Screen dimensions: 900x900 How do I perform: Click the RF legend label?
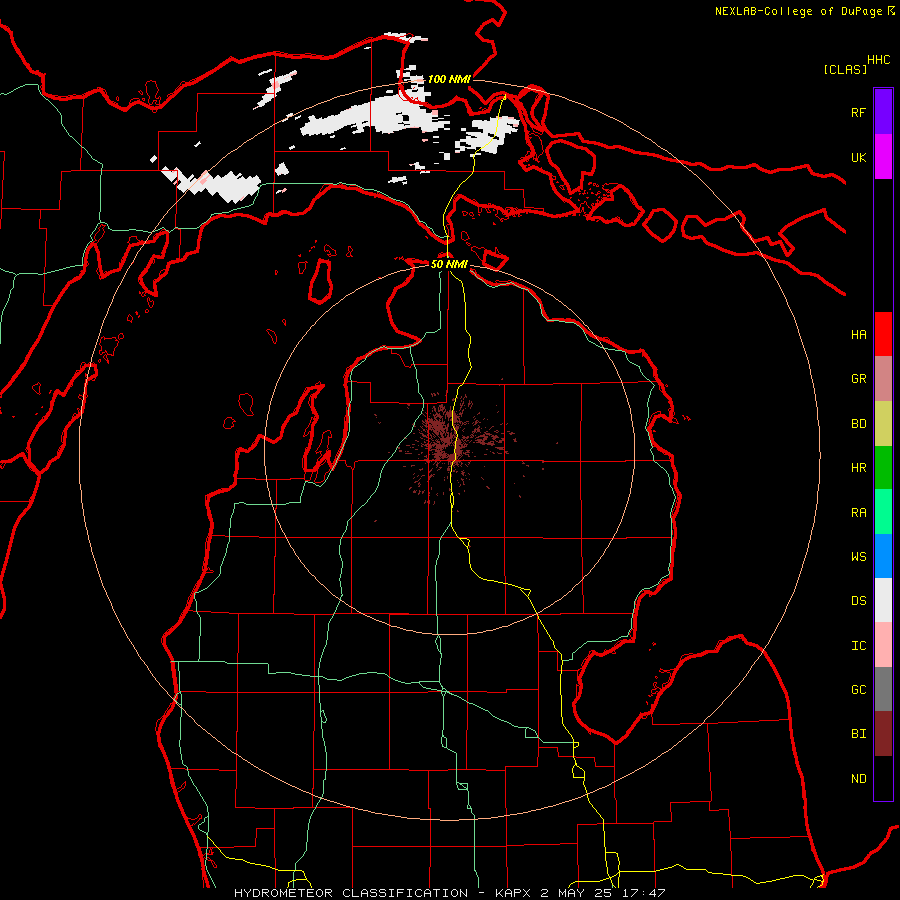(x=858, y=112)
